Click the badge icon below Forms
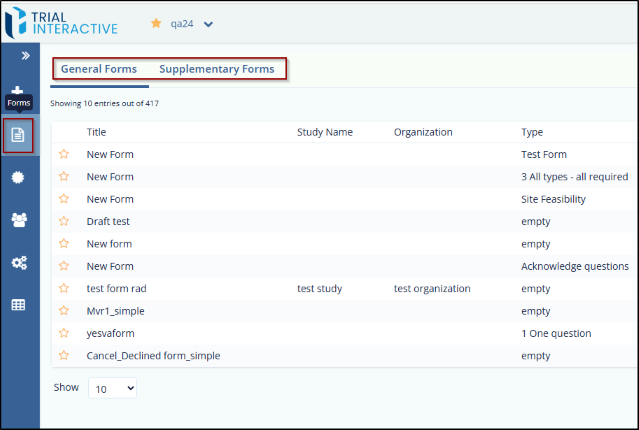The width and height of the screenshot is (639, 430). click(19, 177)
